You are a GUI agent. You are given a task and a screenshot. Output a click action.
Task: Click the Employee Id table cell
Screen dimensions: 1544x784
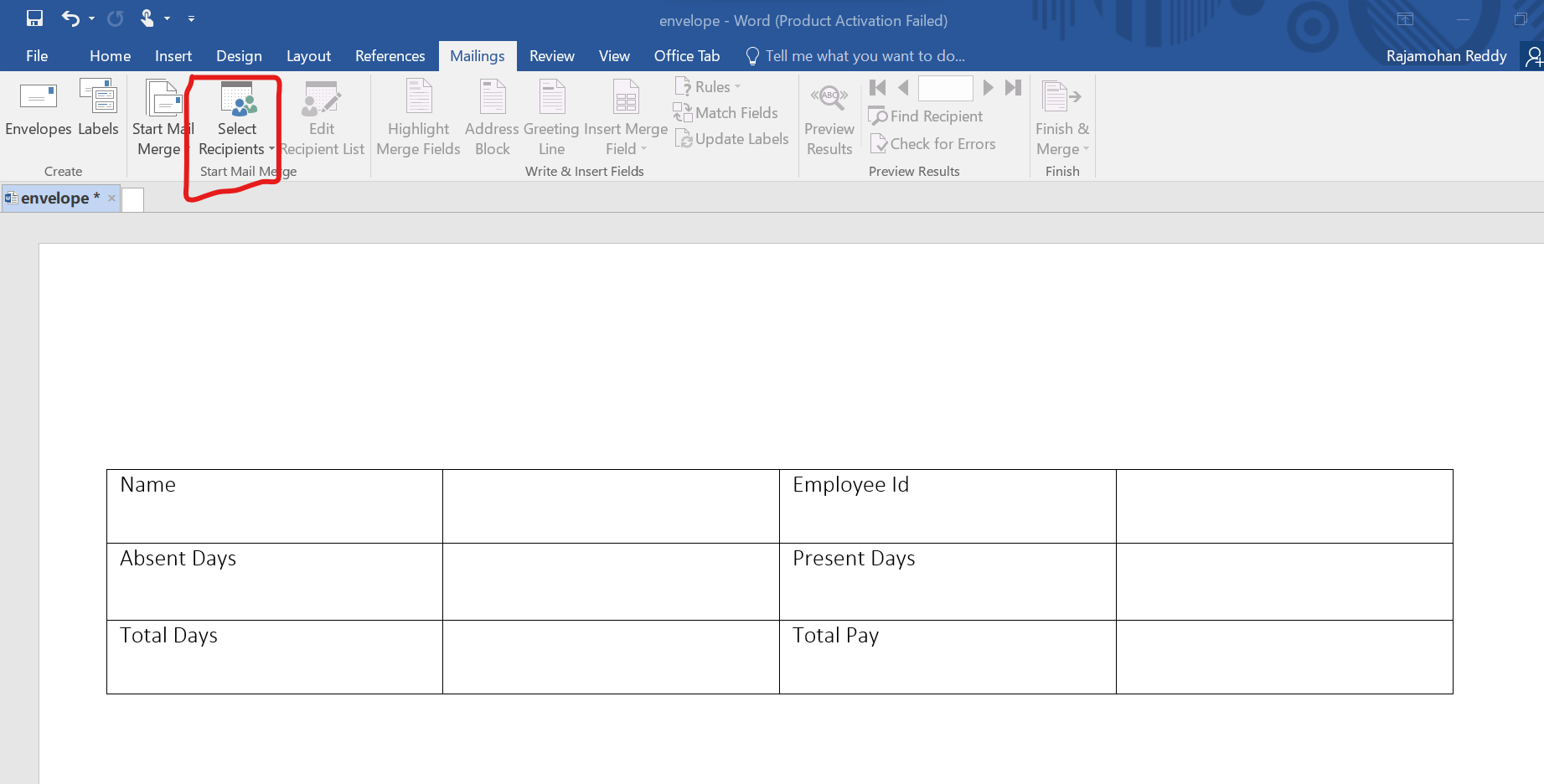[x=948, y=506]
